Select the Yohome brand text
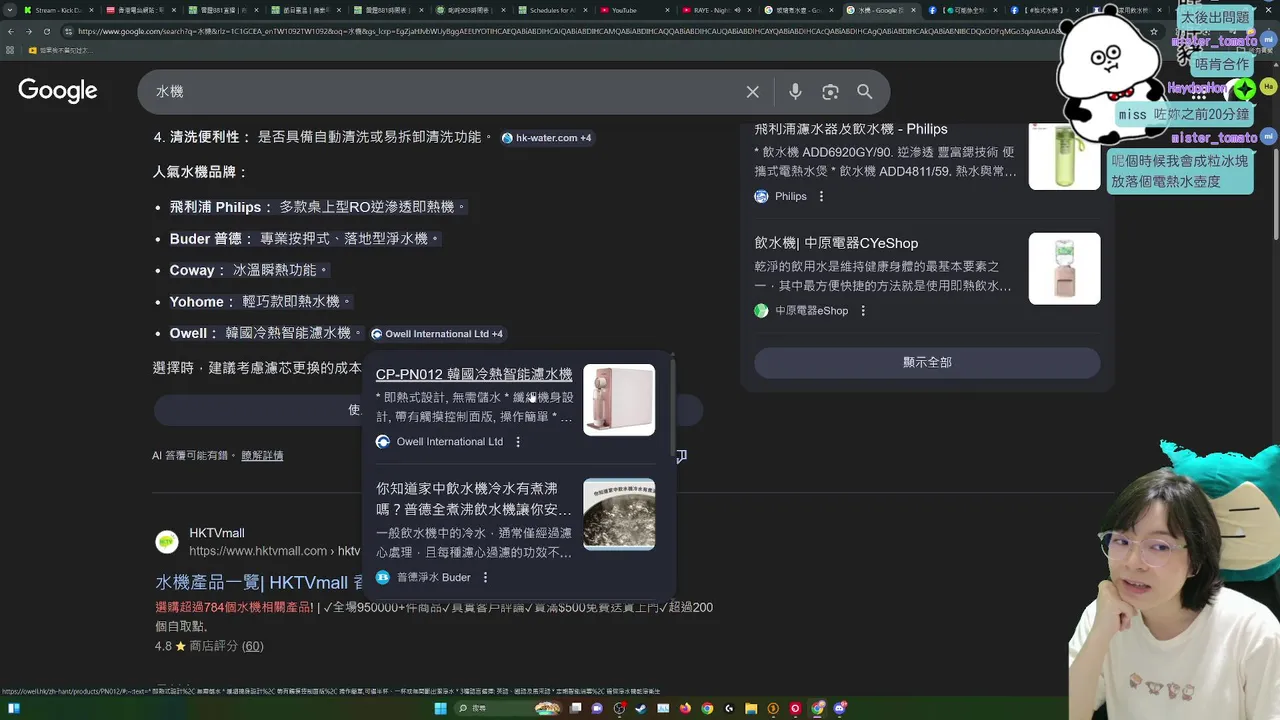1280x720 pixels. coord(197,301)
